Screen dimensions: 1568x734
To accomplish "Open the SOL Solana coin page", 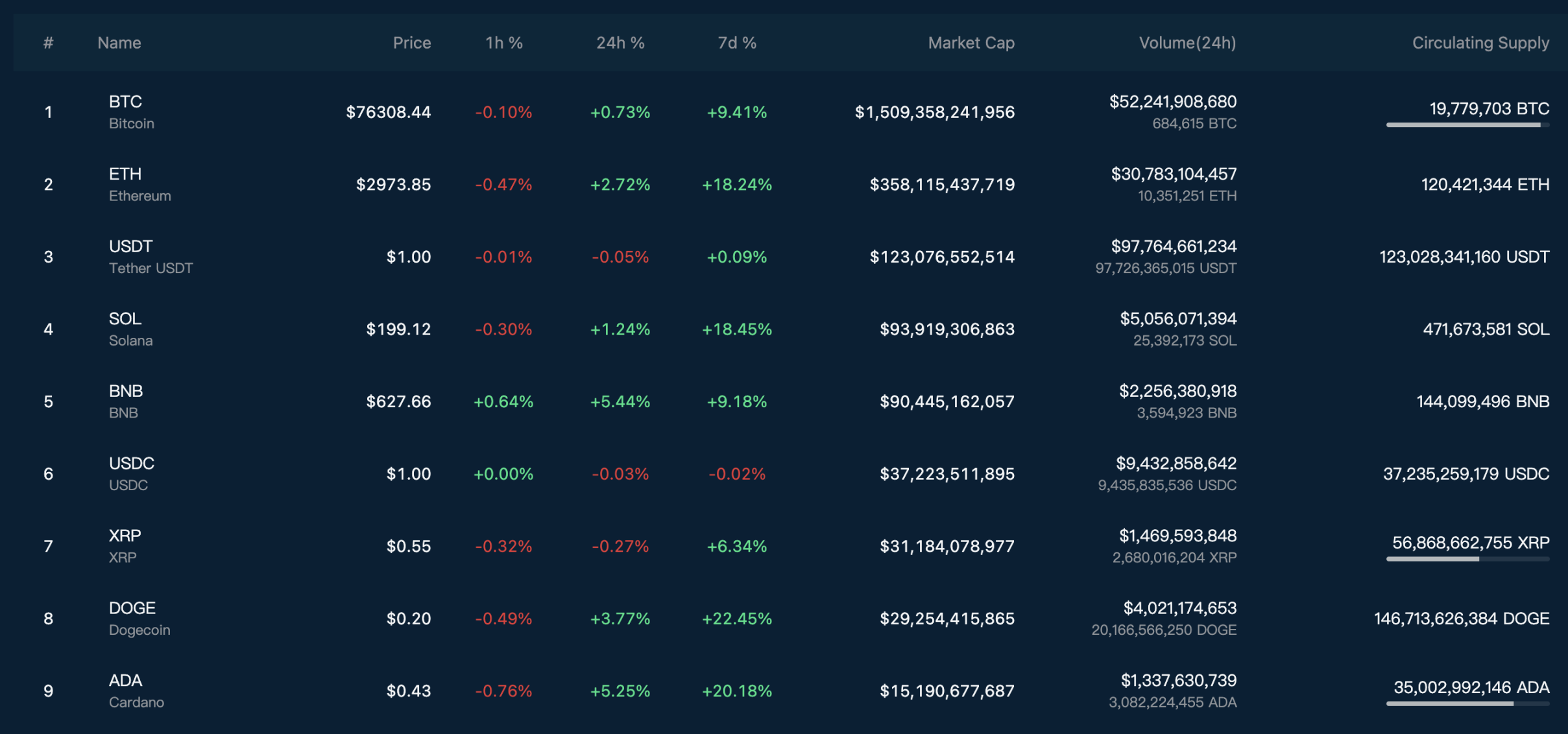I will [131, 329].
